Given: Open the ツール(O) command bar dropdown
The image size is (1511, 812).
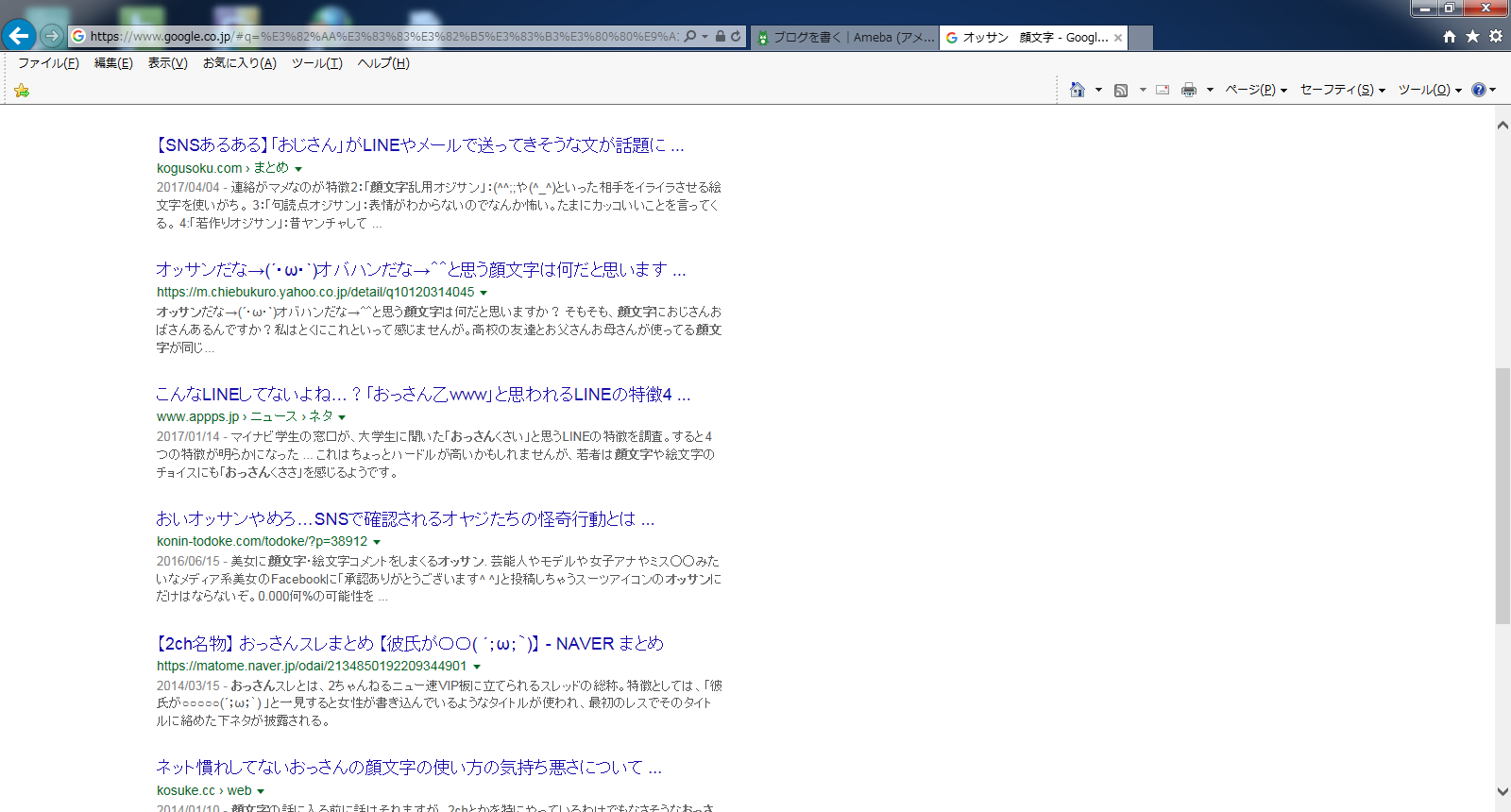Looking at the screenshot, I should pyautogui.click(x=1430, y=90).
